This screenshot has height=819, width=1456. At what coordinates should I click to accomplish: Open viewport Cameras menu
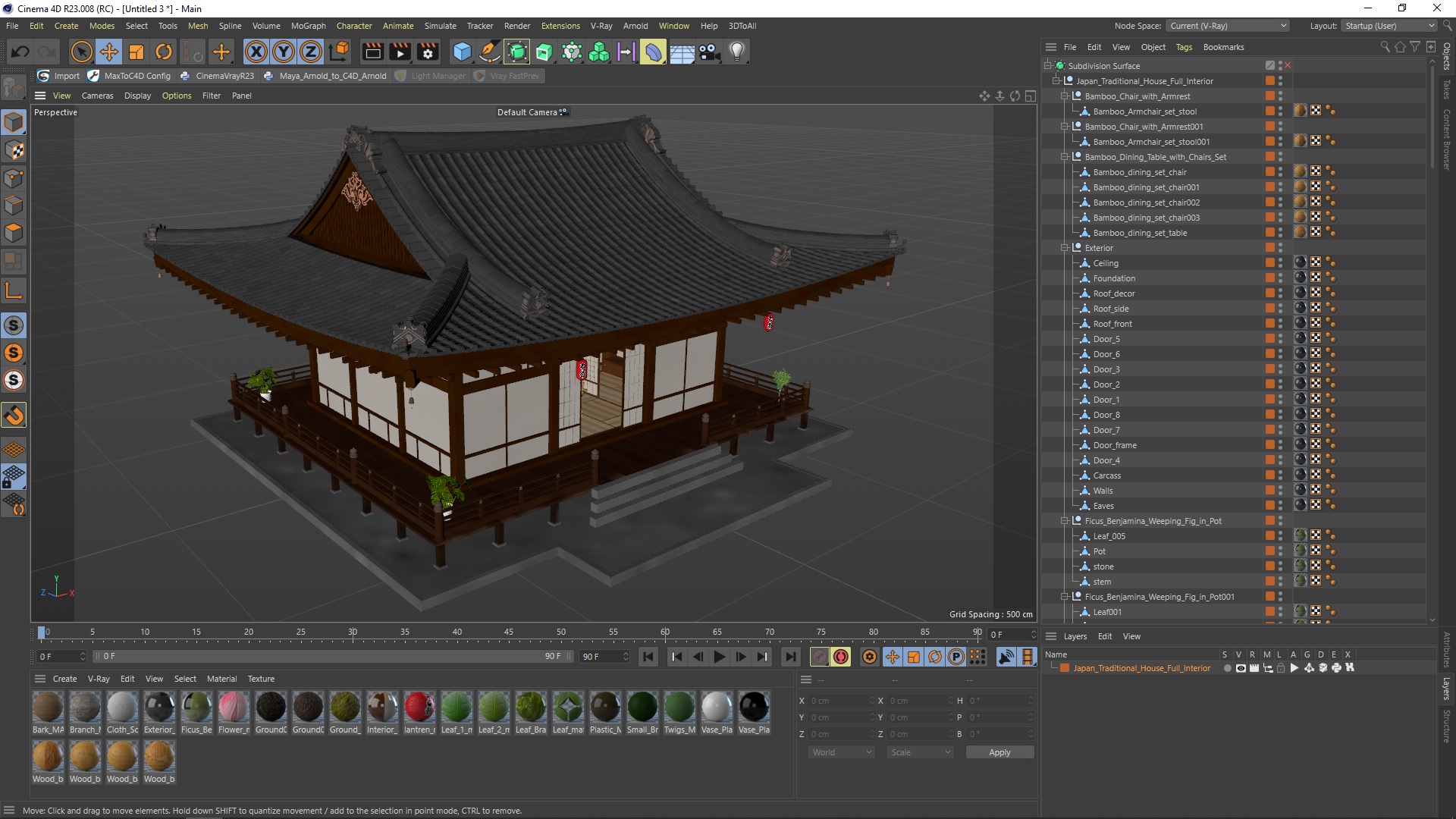pyautogui.click(x=97, y=96)
